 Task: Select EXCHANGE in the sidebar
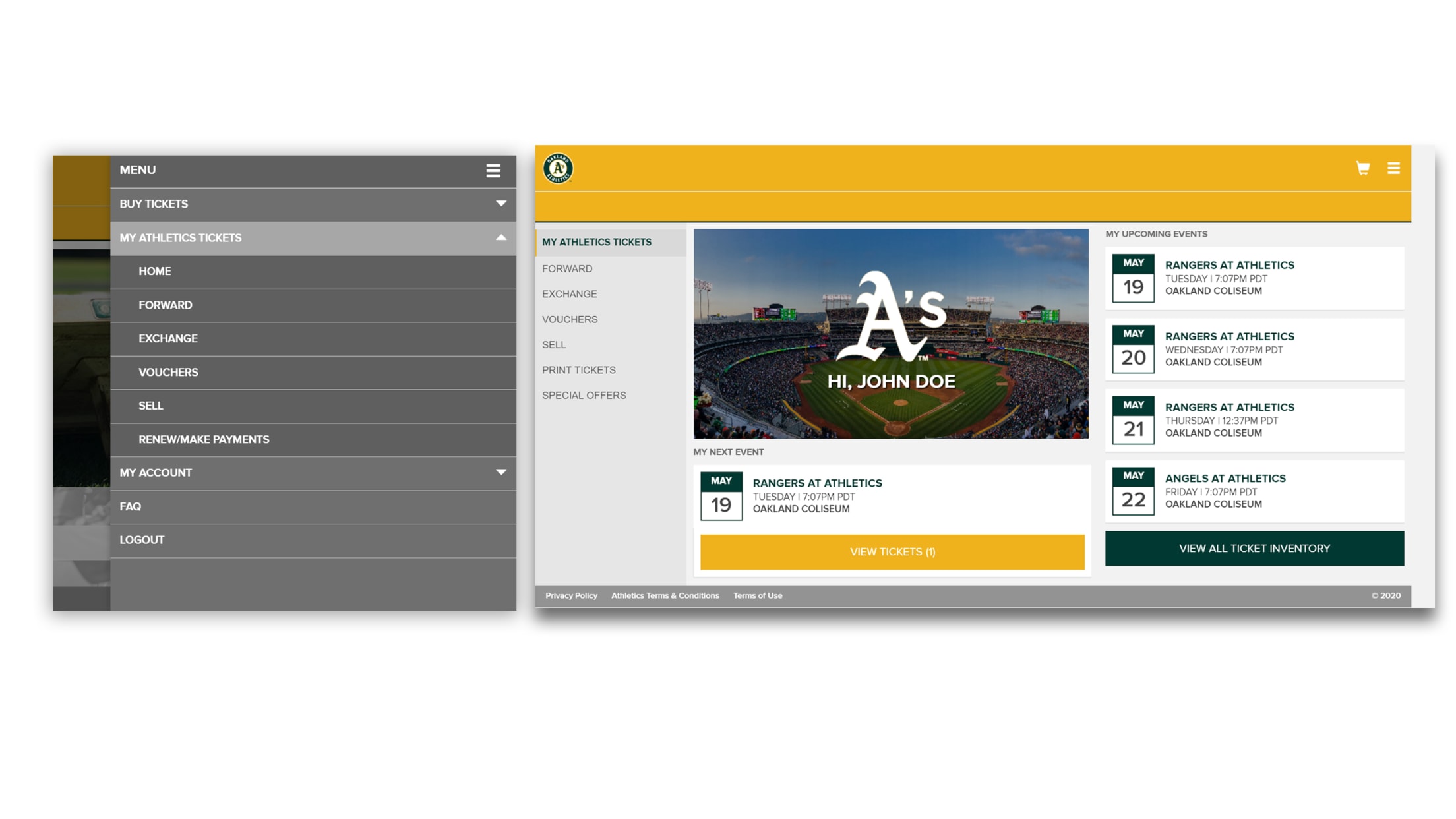570,294
